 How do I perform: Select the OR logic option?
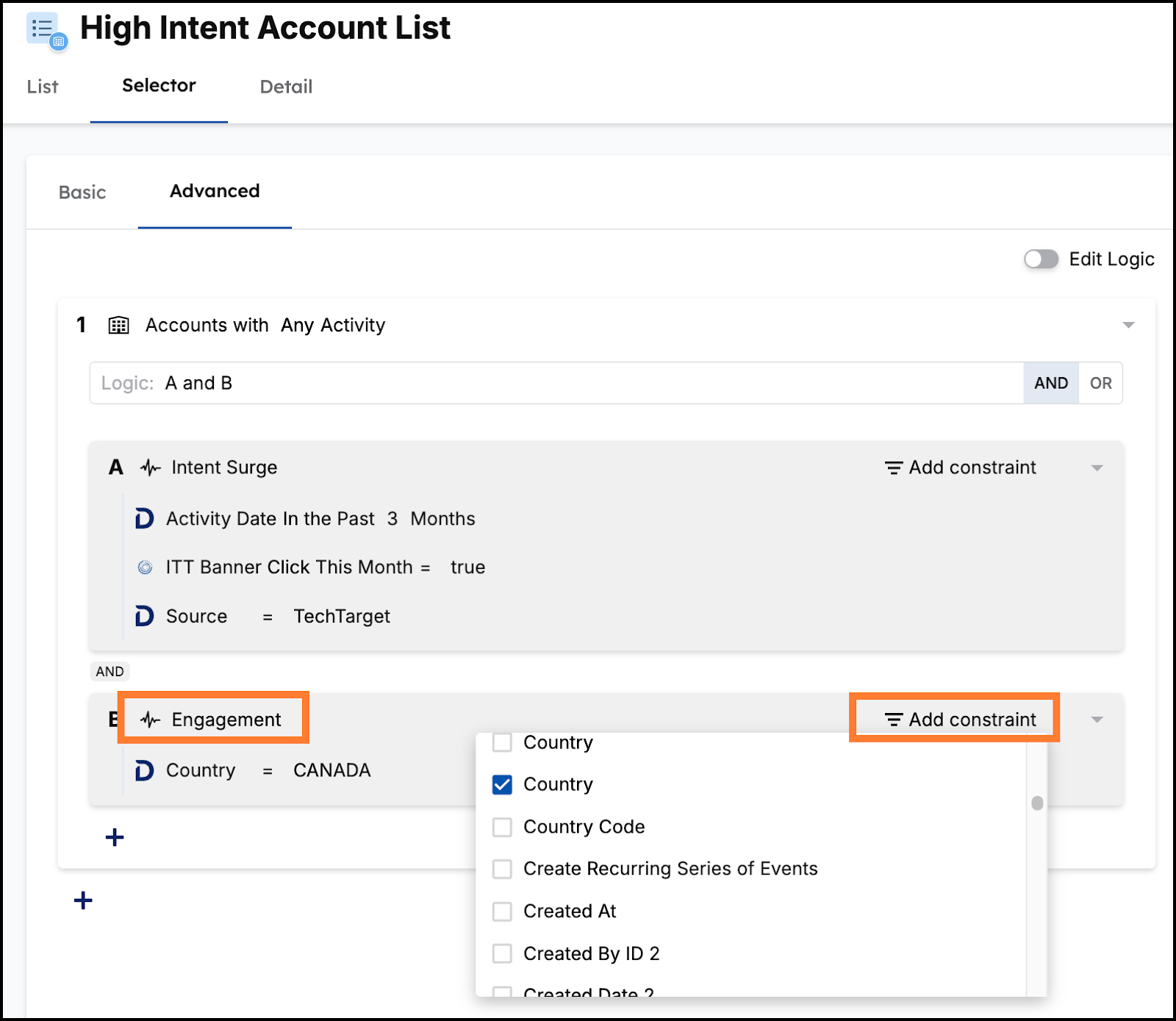1100,383
